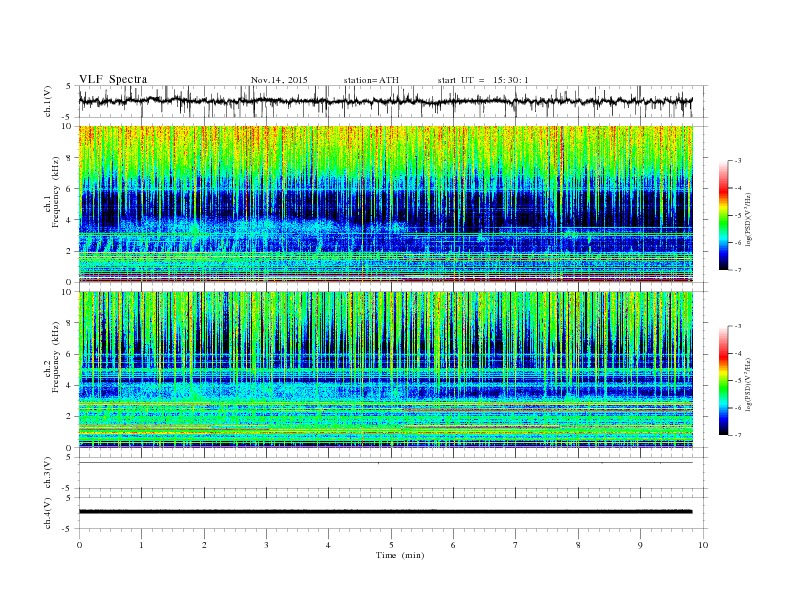Click the 'station=ATH' label
This screenshot has width=792, height=612.
pos(371,80)
